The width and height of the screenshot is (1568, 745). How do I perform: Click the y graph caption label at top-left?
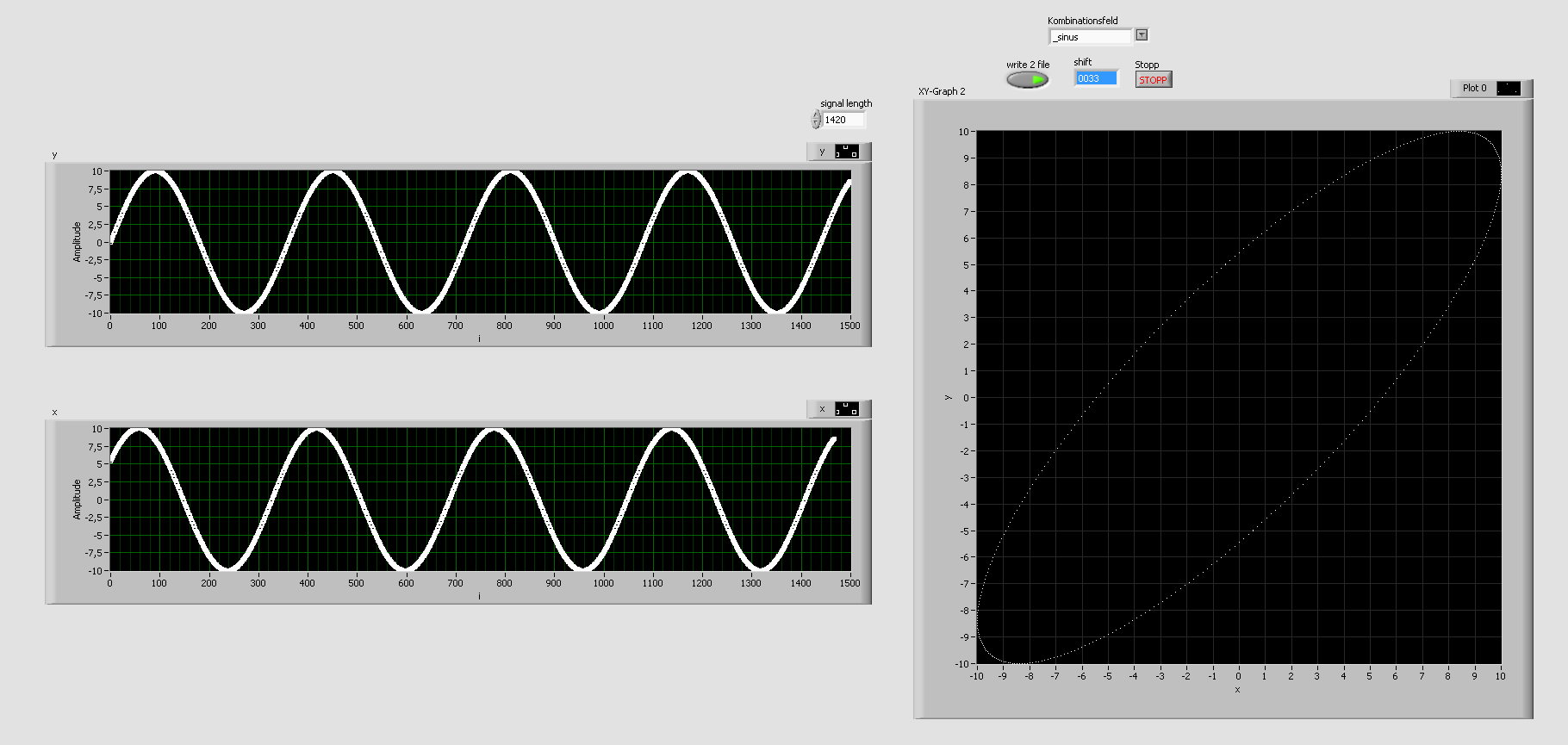(54, 155)
